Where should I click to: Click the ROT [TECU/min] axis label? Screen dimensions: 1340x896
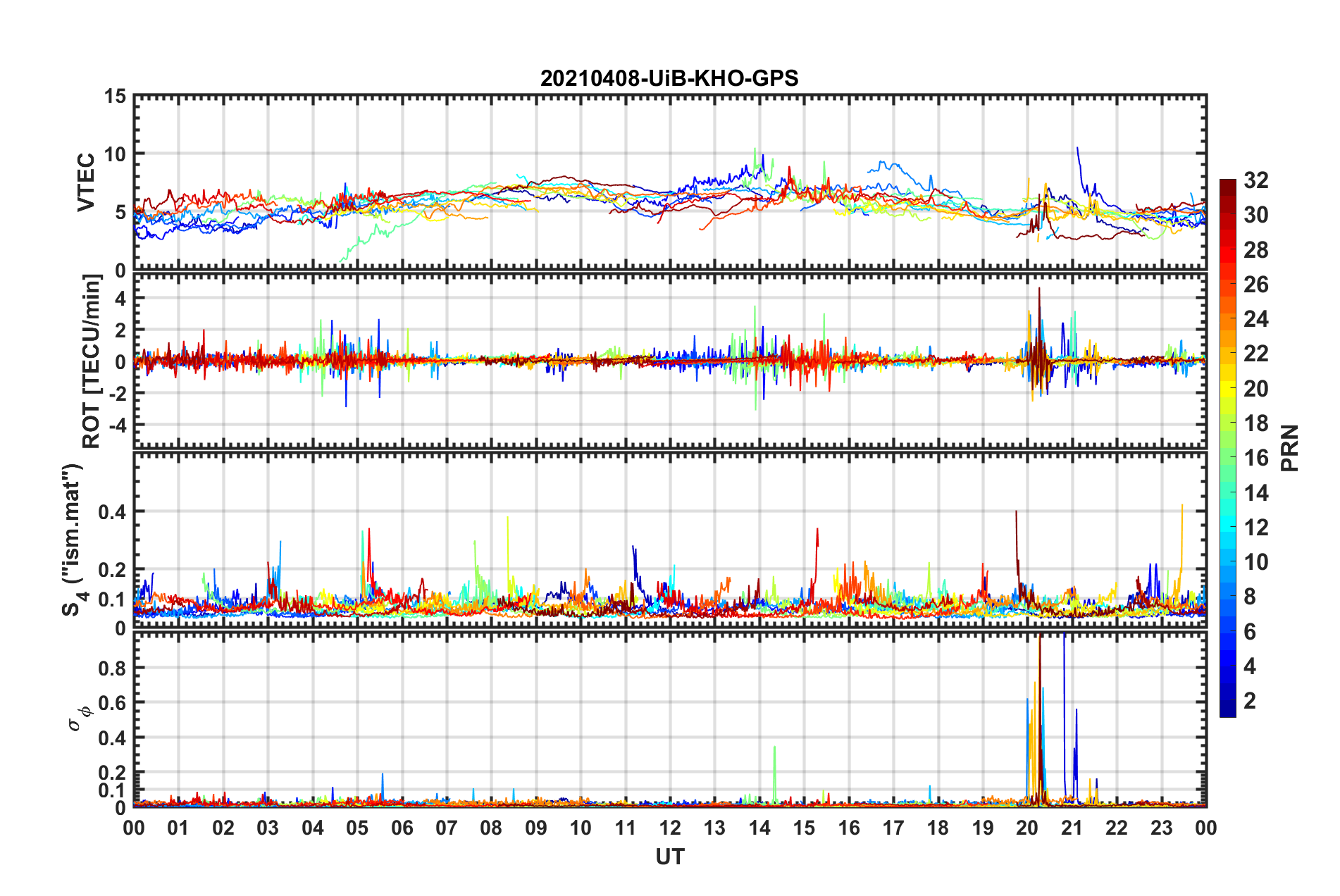pyautogui.click(x=91, y=361)
